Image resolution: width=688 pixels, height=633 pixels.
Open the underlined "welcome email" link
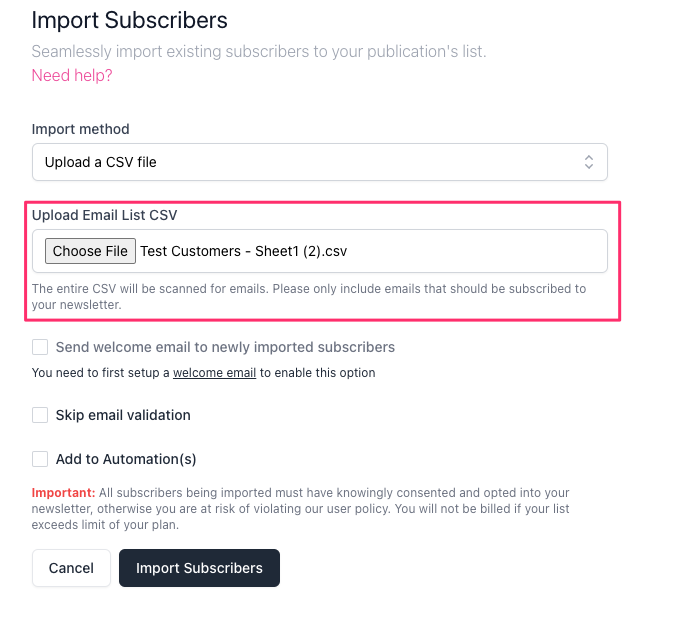214,373
